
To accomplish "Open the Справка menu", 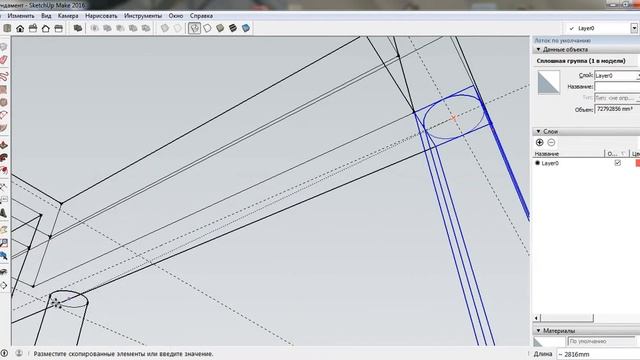I will coord(201,16).
